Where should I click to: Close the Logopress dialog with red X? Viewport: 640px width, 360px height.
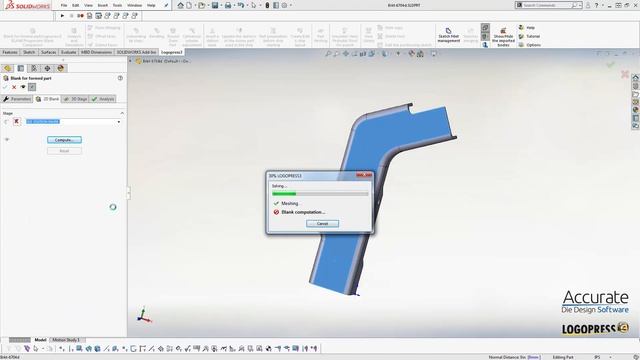[x=364, y=176]
